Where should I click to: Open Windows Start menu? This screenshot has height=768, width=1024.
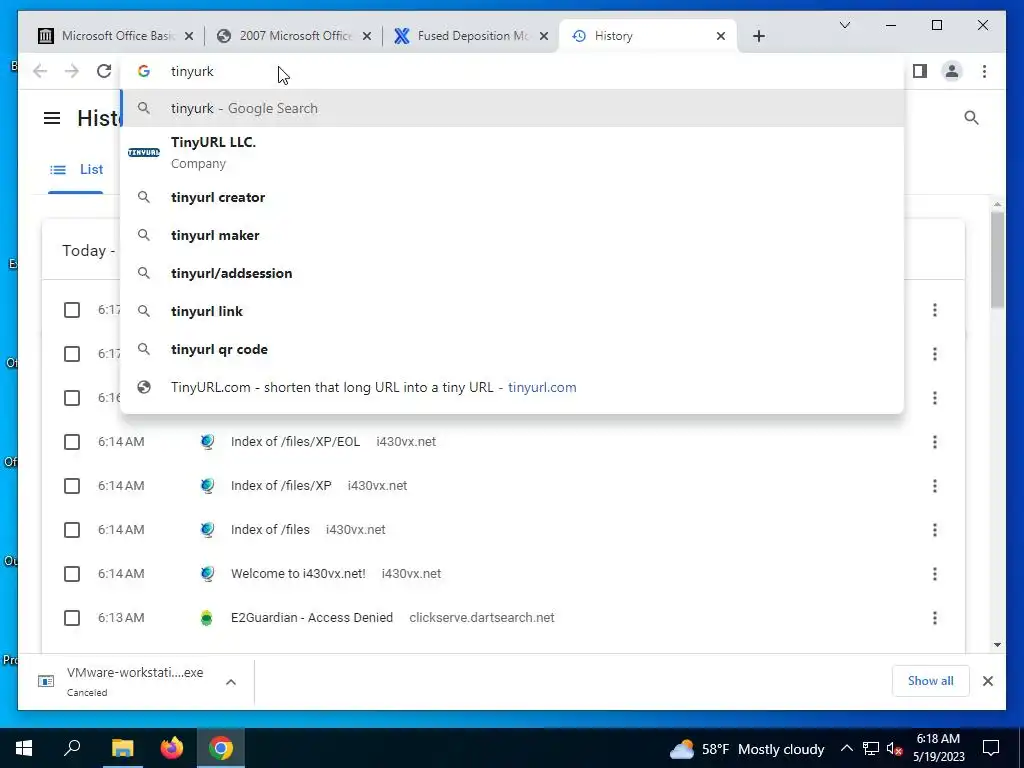pos(24,748)
